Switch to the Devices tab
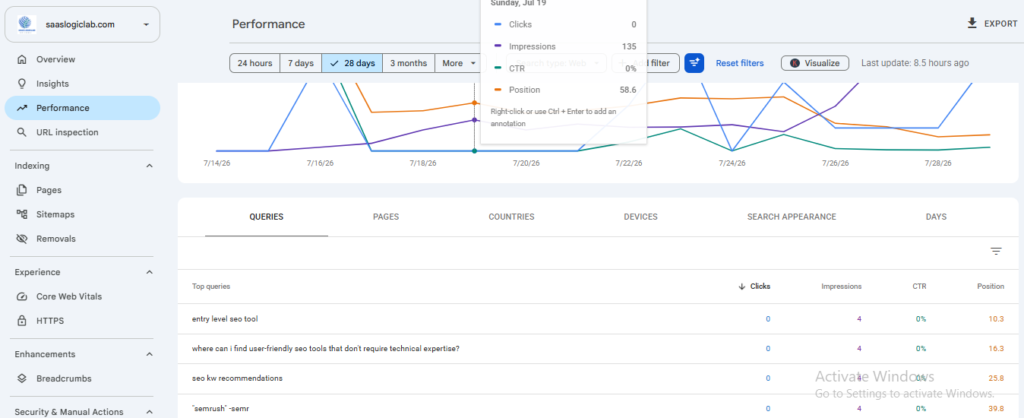Image resolution: width=1024 pixels, height=418 pixels. point(641,217)
